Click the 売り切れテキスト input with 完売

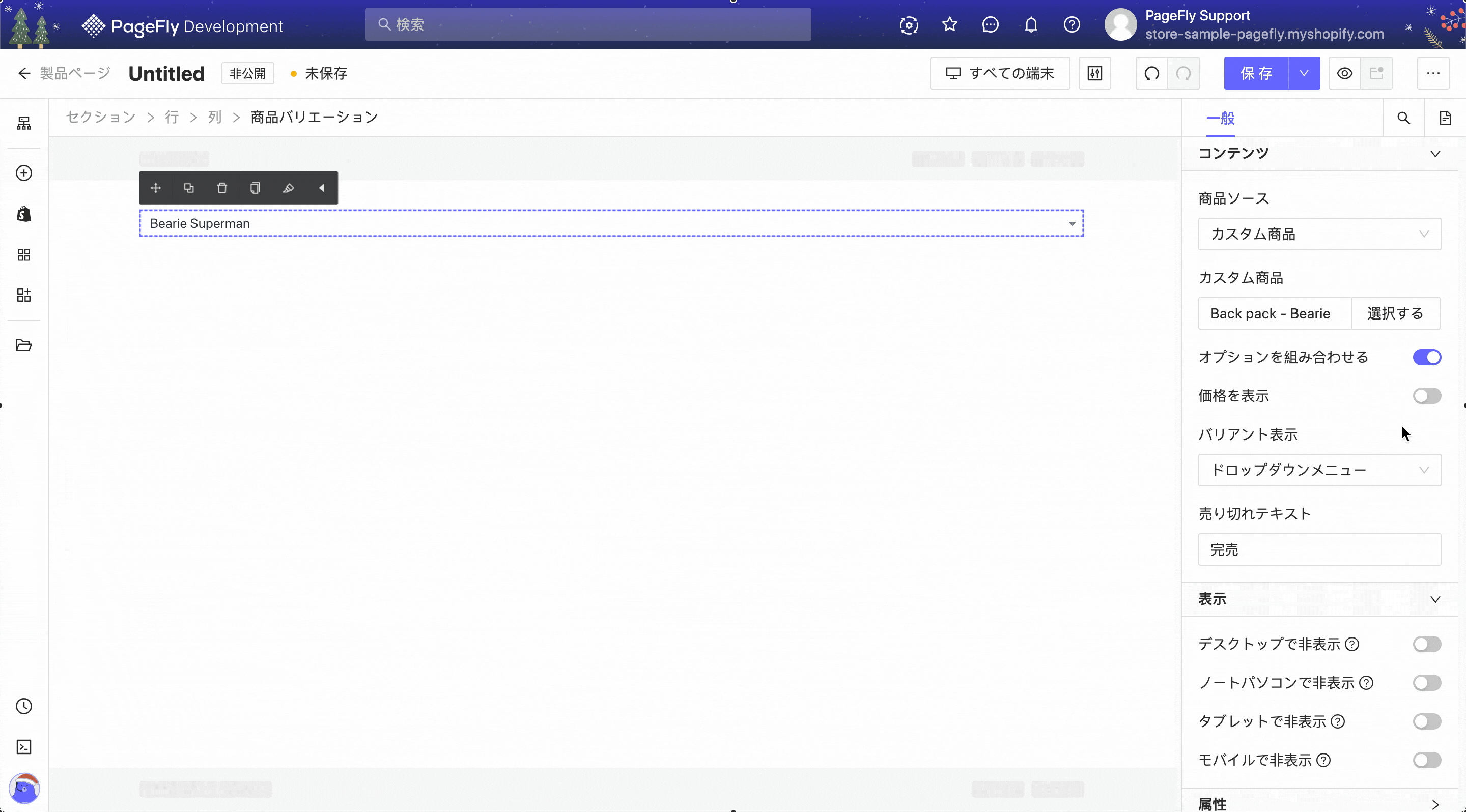[x=1320, y=549]
